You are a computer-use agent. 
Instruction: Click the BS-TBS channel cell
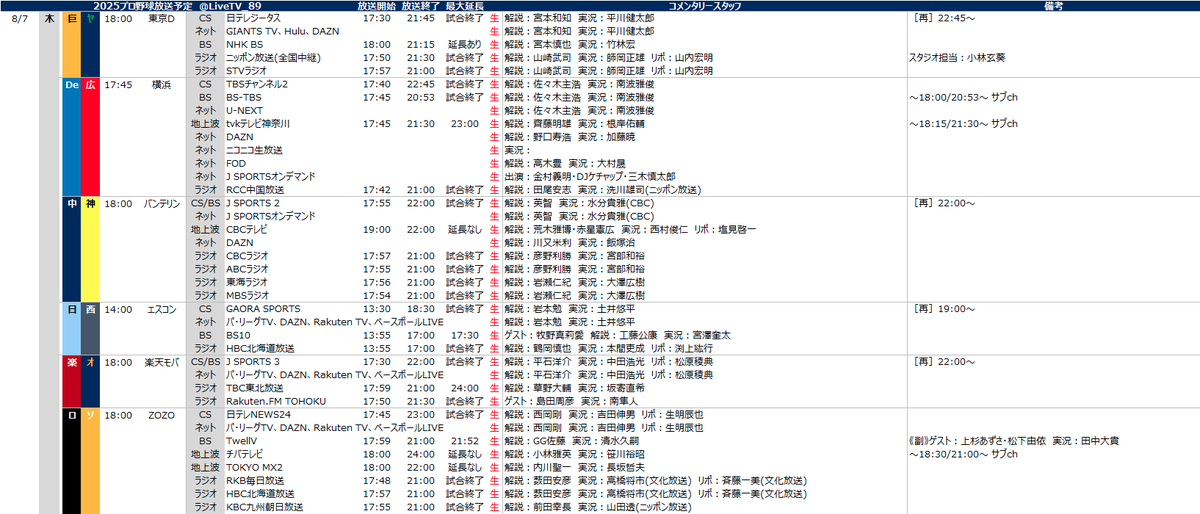tap(243, 97)
